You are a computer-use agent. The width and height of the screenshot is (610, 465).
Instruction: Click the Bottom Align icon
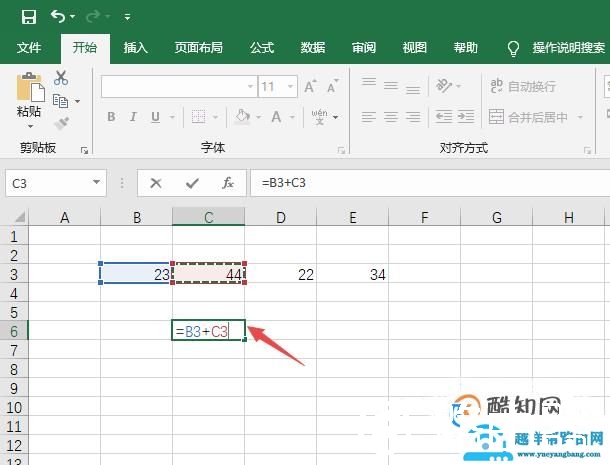[x=413, y=89]
